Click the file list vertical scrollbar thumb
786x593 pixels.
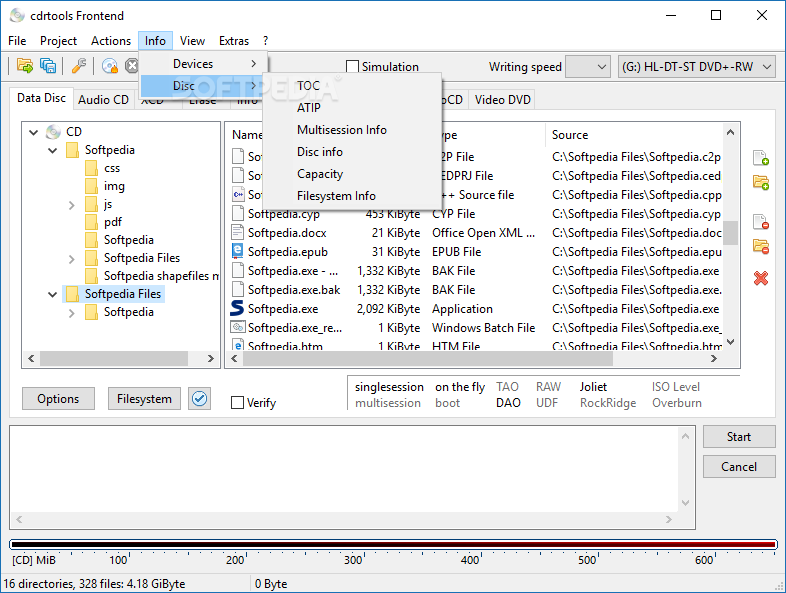[730, 233]
